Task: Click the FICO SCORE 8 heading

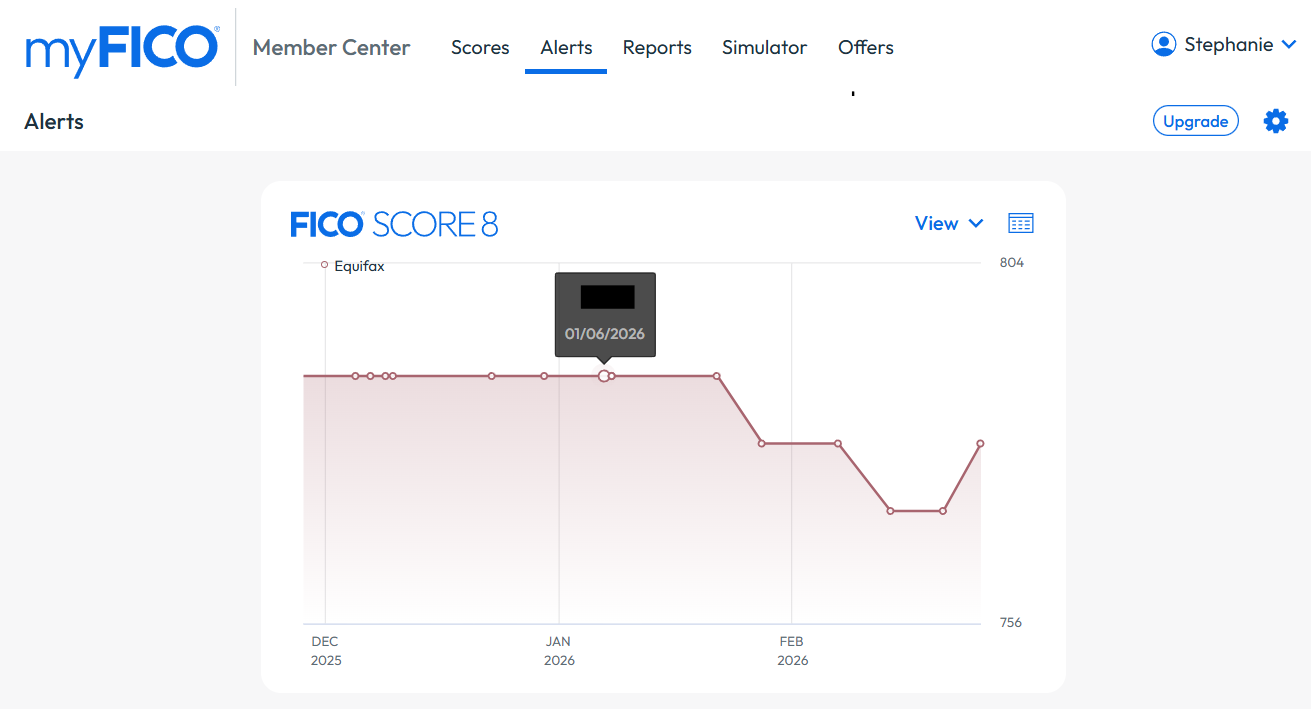Action: [393, 223]
